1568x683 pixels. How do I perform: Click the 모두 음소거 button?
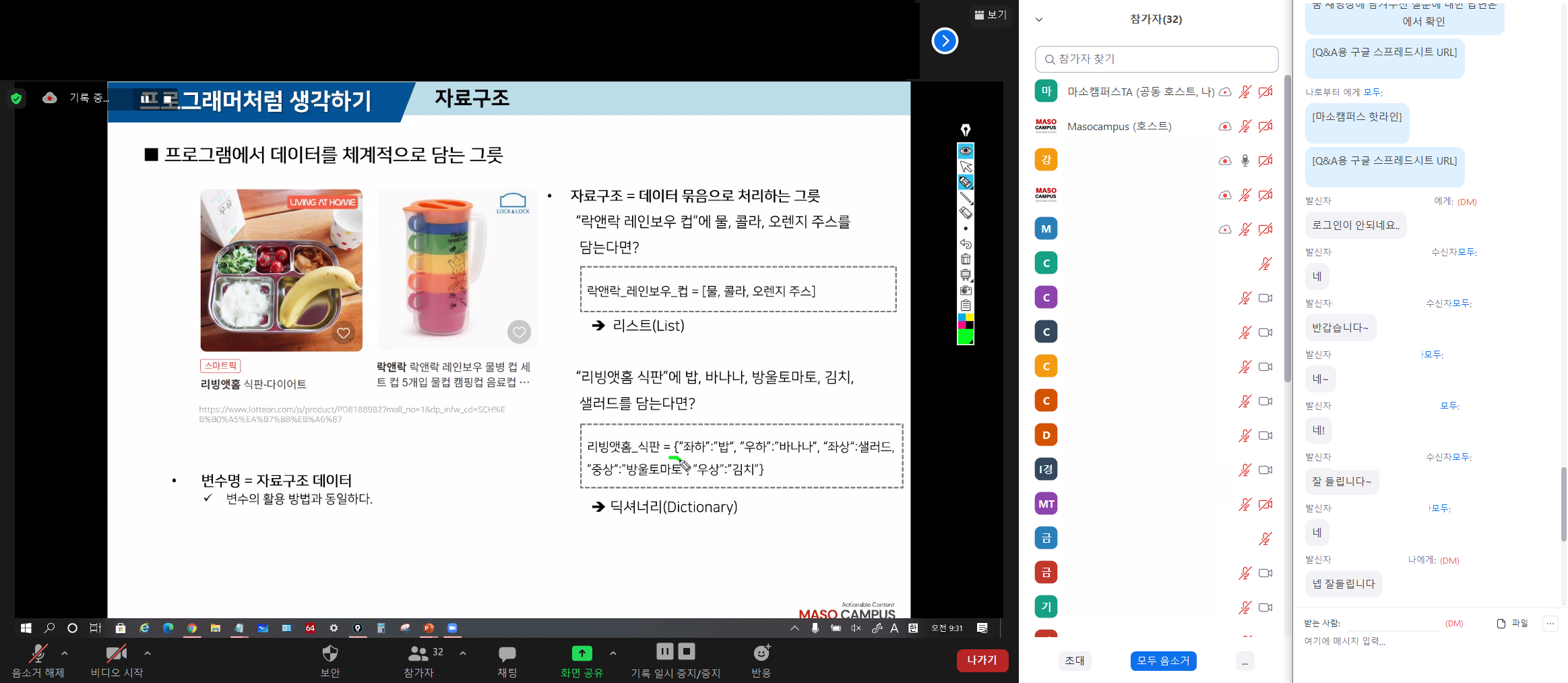tap(1163, 661)
